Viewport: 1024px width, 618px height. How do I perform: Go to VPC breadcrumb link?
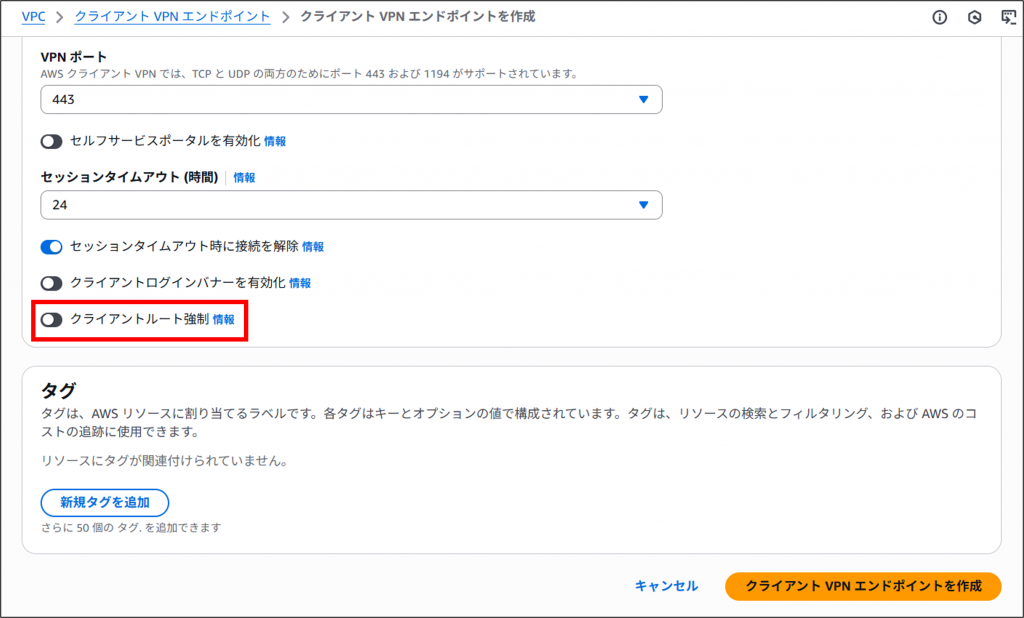[33, 17]
